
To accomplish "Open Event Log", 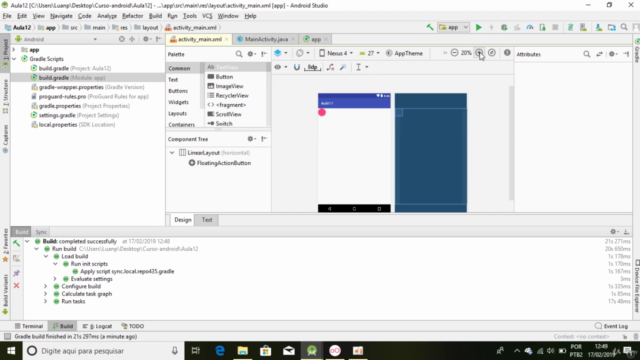I will [x=611, y=326].
